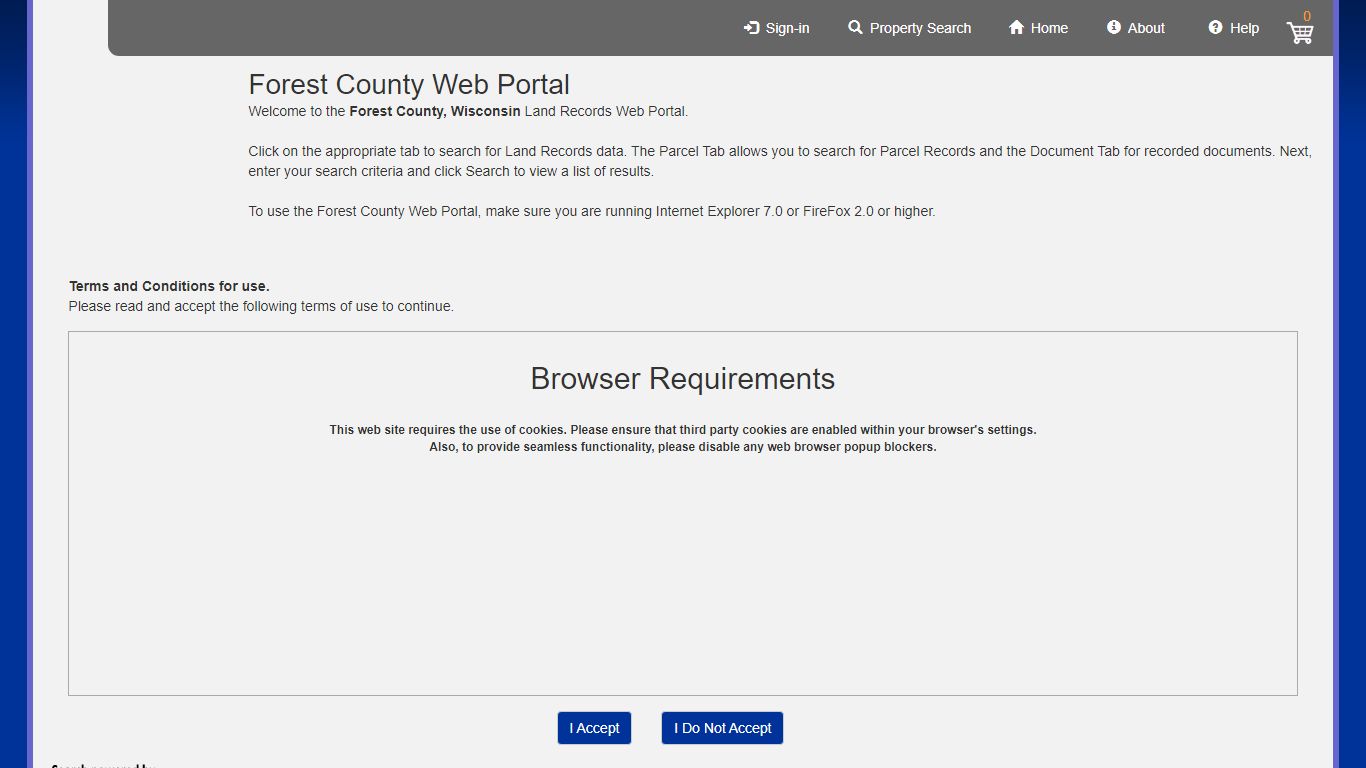1366x768 pixels.
Task: Click the Browser Requirements heading
Action: coord(683,379)
